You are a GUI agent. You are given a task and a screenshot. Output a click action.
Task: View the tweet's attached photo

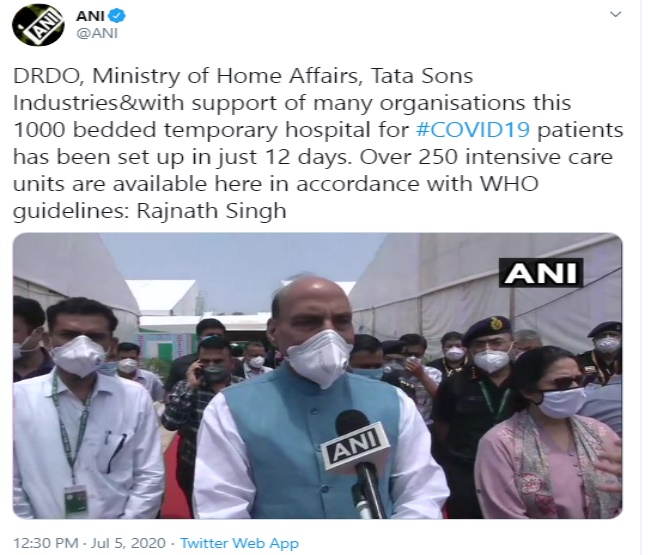tap(318, 376)
